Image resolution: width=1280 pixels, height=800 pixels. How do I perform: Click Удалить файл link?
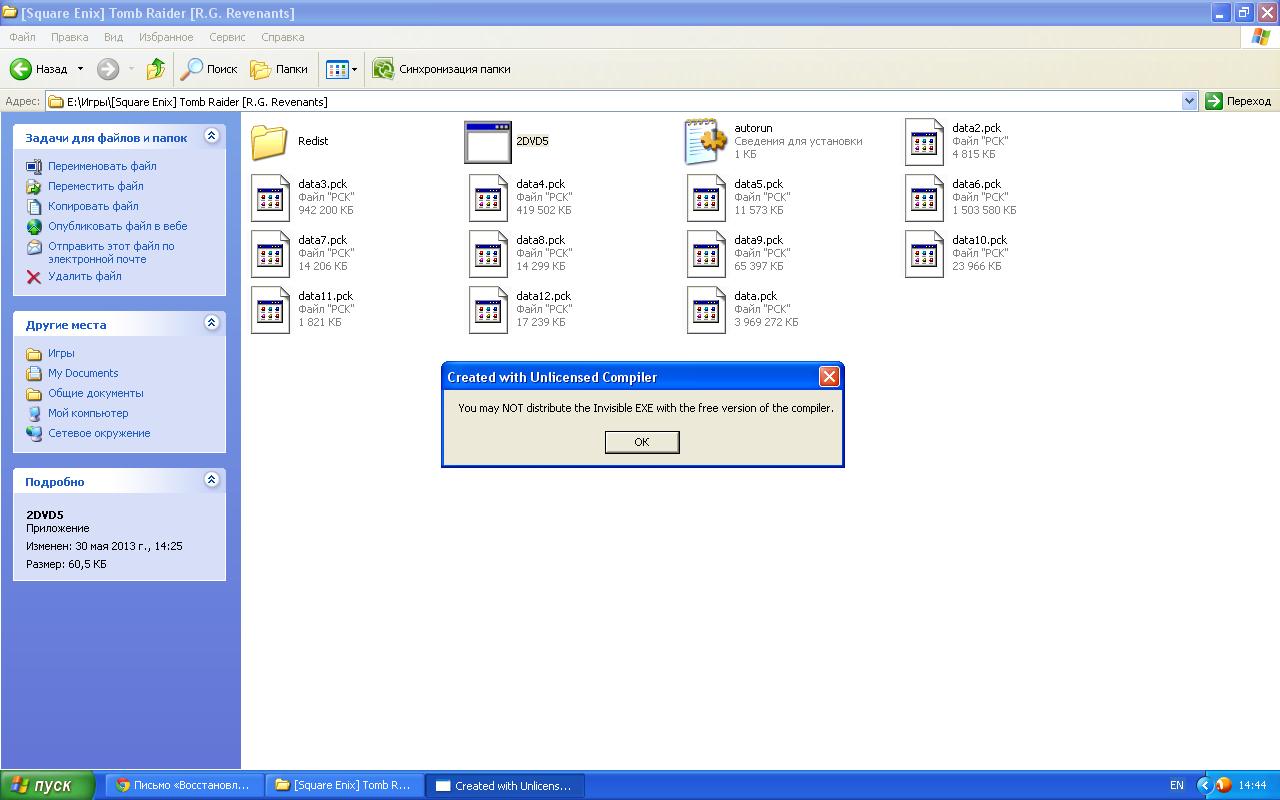pyautogui.click(x=84, y=276)
